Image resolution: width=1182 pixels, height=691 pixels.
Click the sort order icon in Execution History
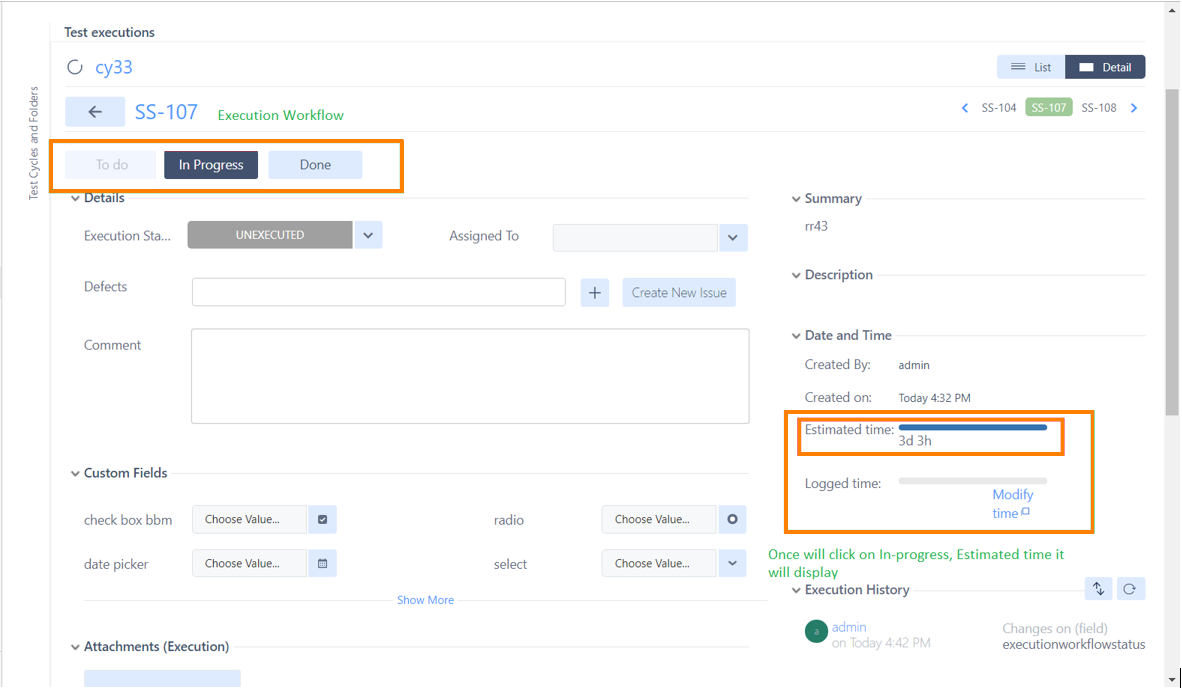tap(1098, 588)
